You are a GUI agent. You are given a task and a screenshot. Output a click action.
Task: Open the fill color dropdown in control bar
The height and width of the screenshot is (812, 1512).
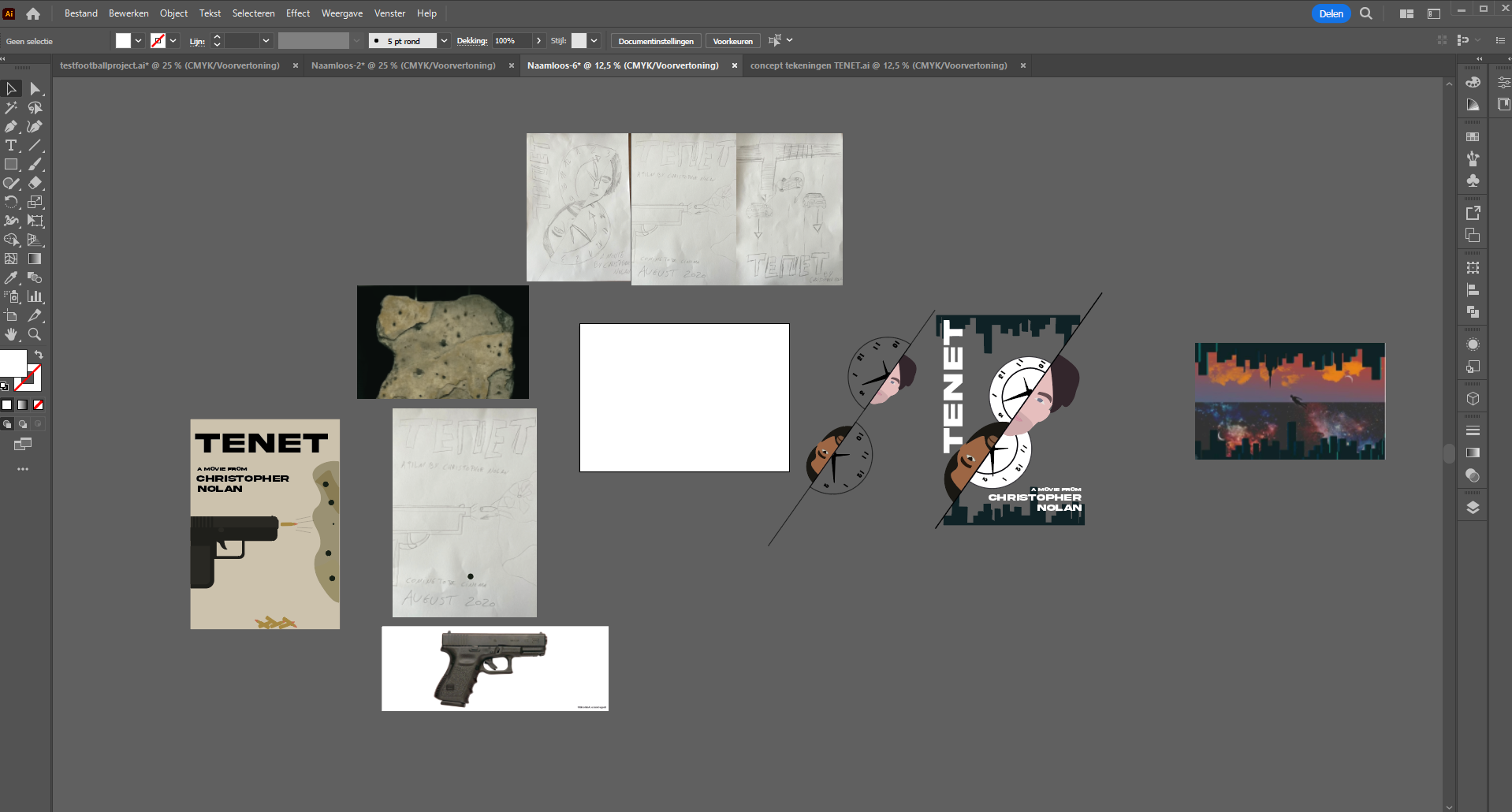tap(139, 41)
